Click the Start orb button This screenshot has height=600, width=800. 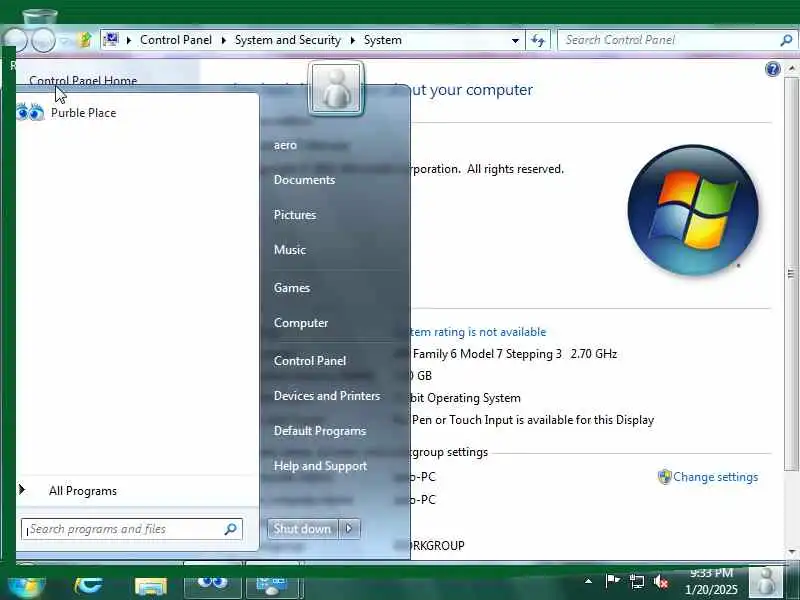click(x=27, y=586)
